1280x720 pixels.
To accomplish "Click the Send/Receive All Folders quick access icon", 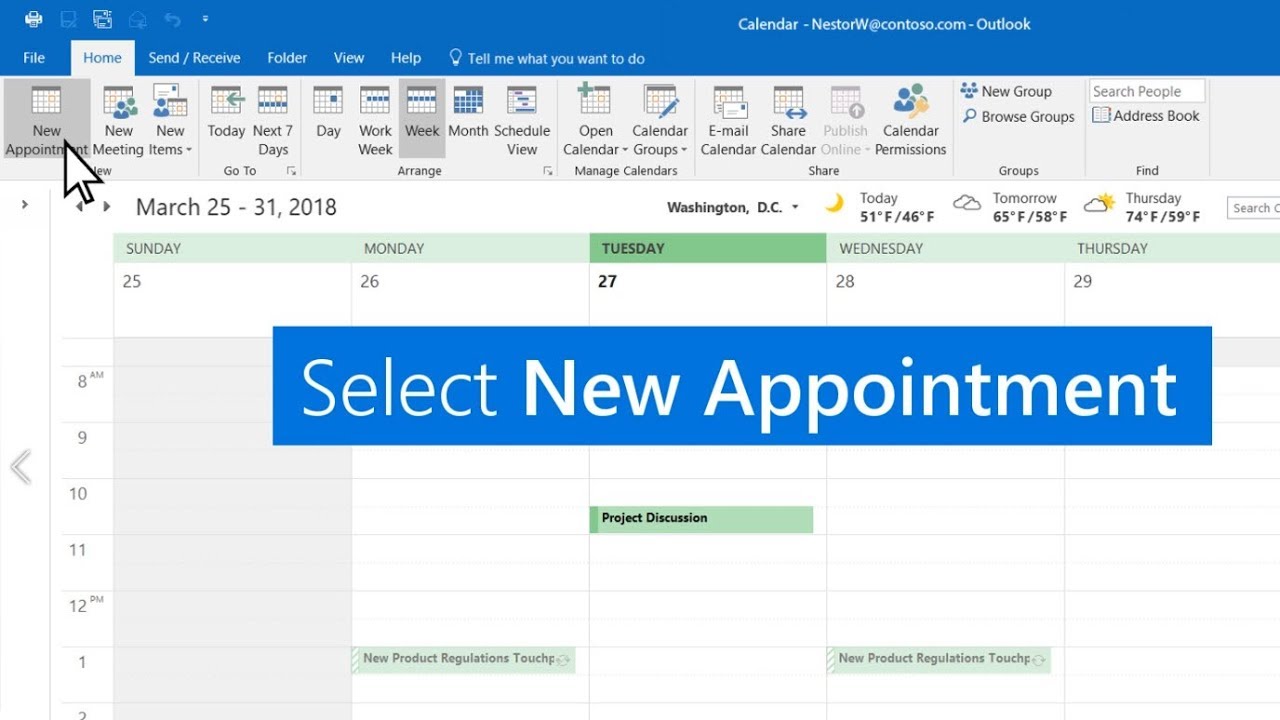I will click(102, 19).
